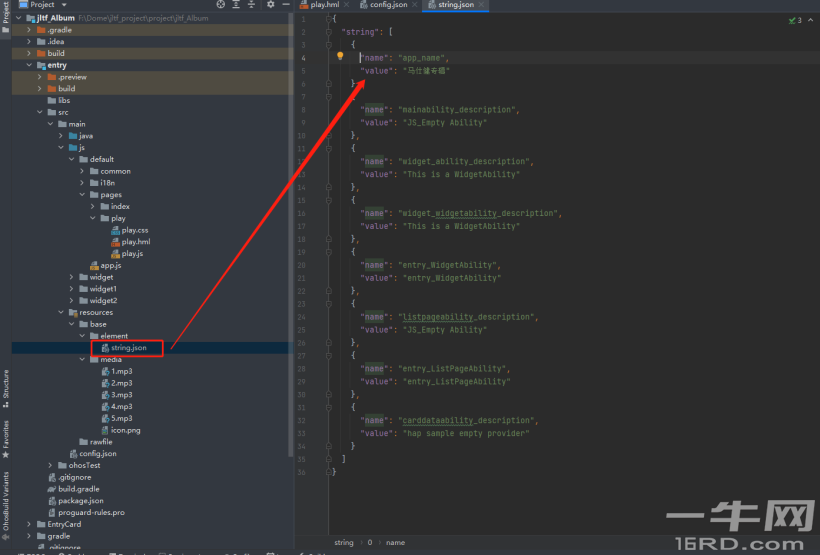Open package.json in tree

[x=76, y=501]
